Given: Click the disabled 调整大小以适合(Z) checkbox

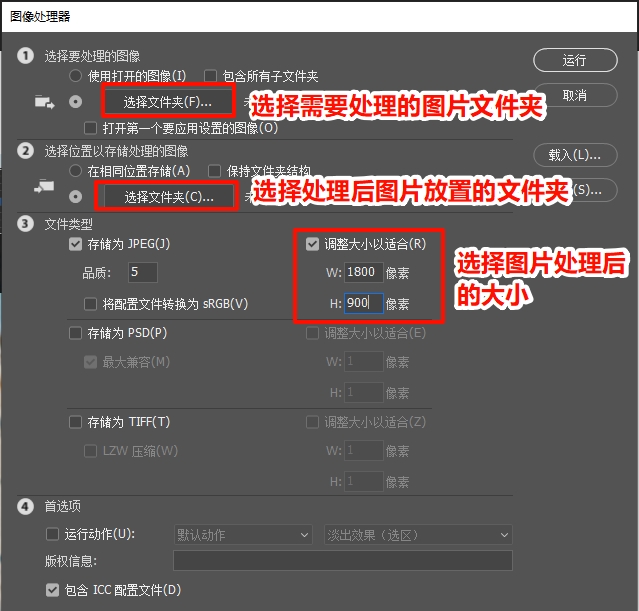Looking at the screenshot, I should [312, 422].
